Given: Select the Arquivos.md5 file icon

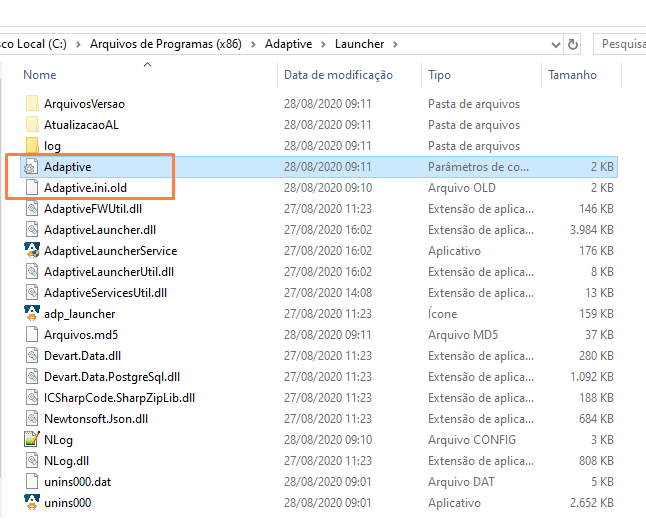Looking at the screenshot, I should [32, 335].
